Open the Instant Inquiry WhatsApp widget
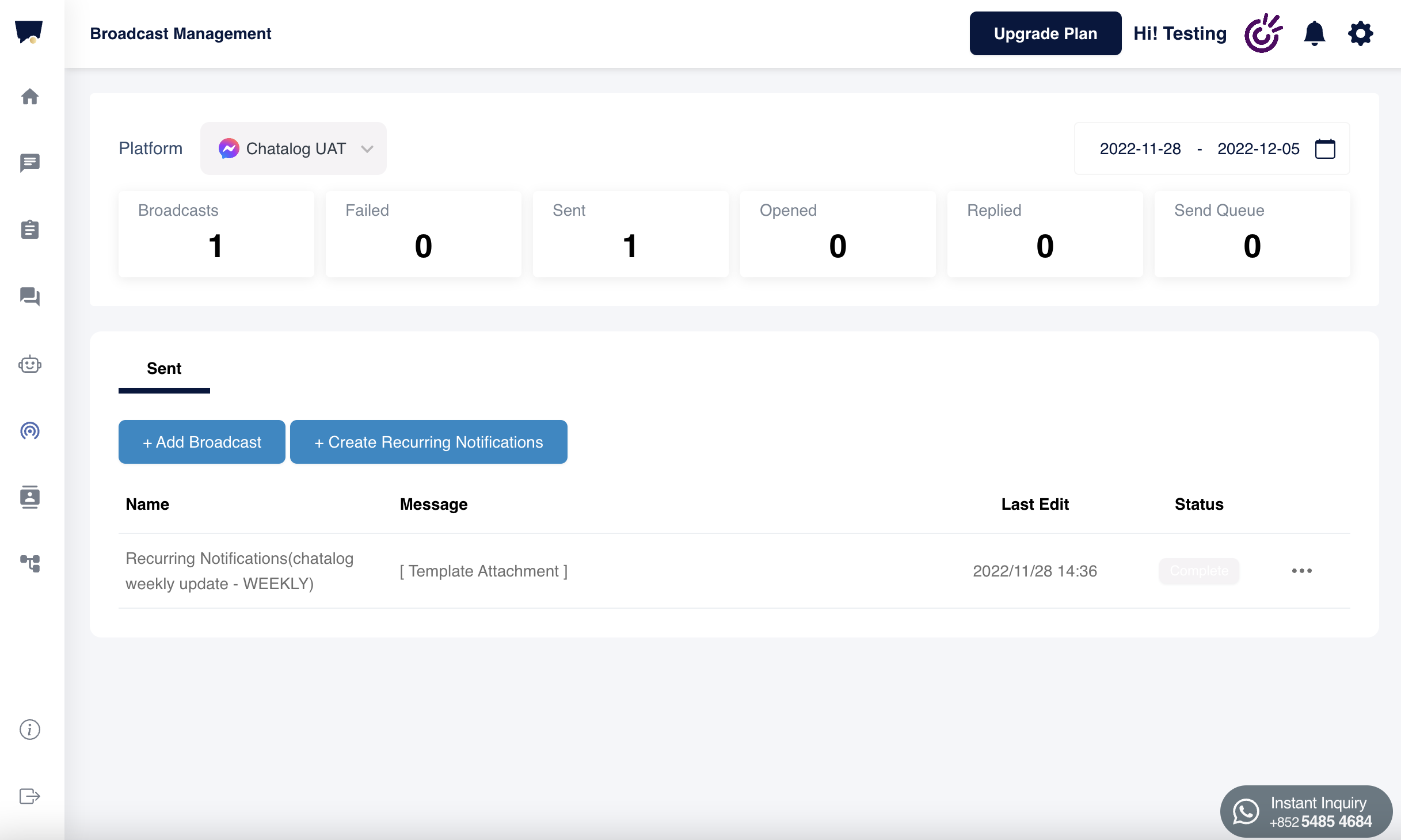The height and width of the screenshot is (840, 1401). click(1306, 812)
